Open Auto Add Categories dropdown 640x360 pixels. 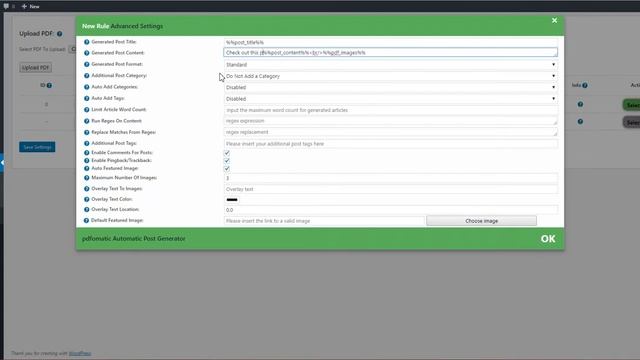click(x=391, y=87)
